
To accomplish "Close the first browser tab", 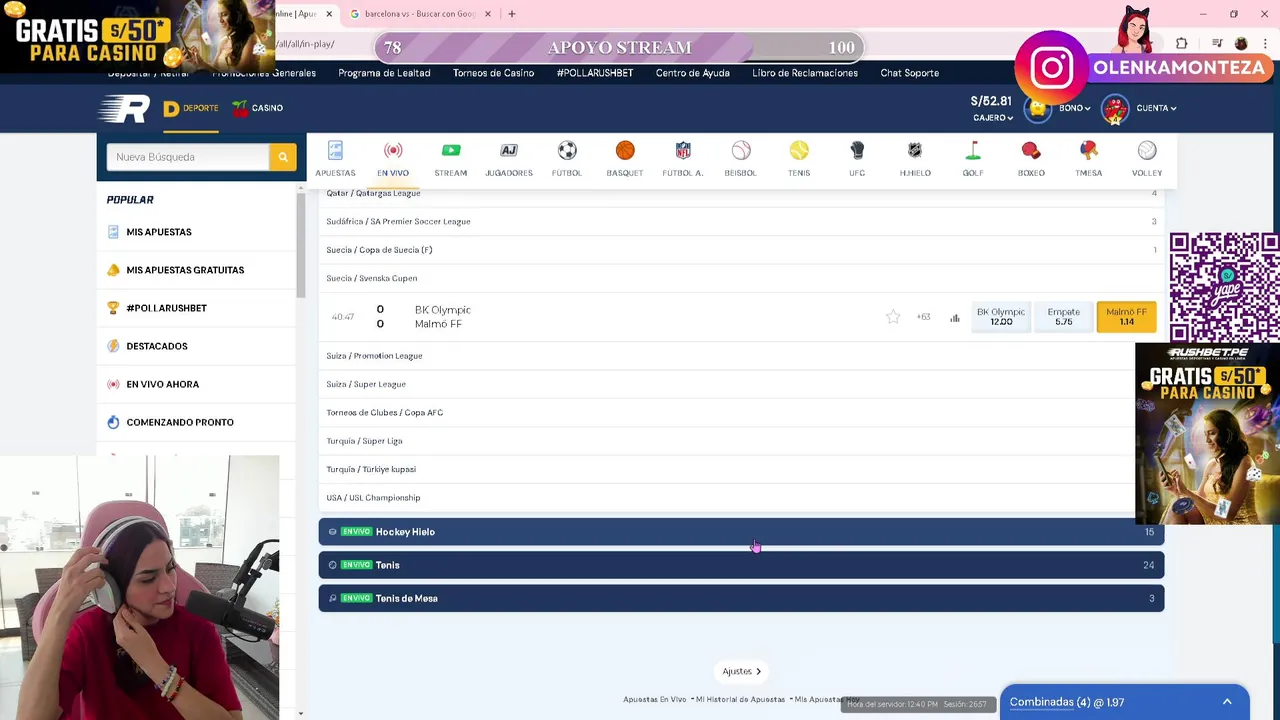I will tap(329, 14).
